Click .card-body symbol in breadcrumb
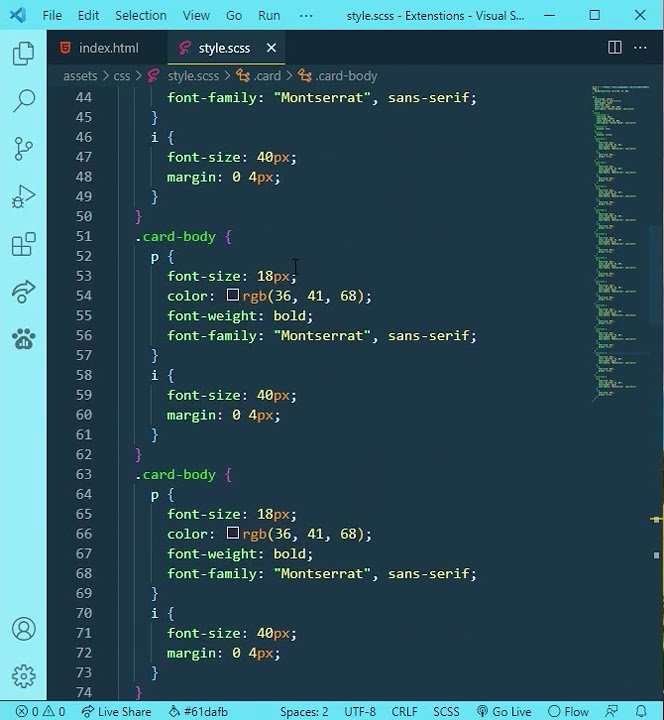 point(338,76)
